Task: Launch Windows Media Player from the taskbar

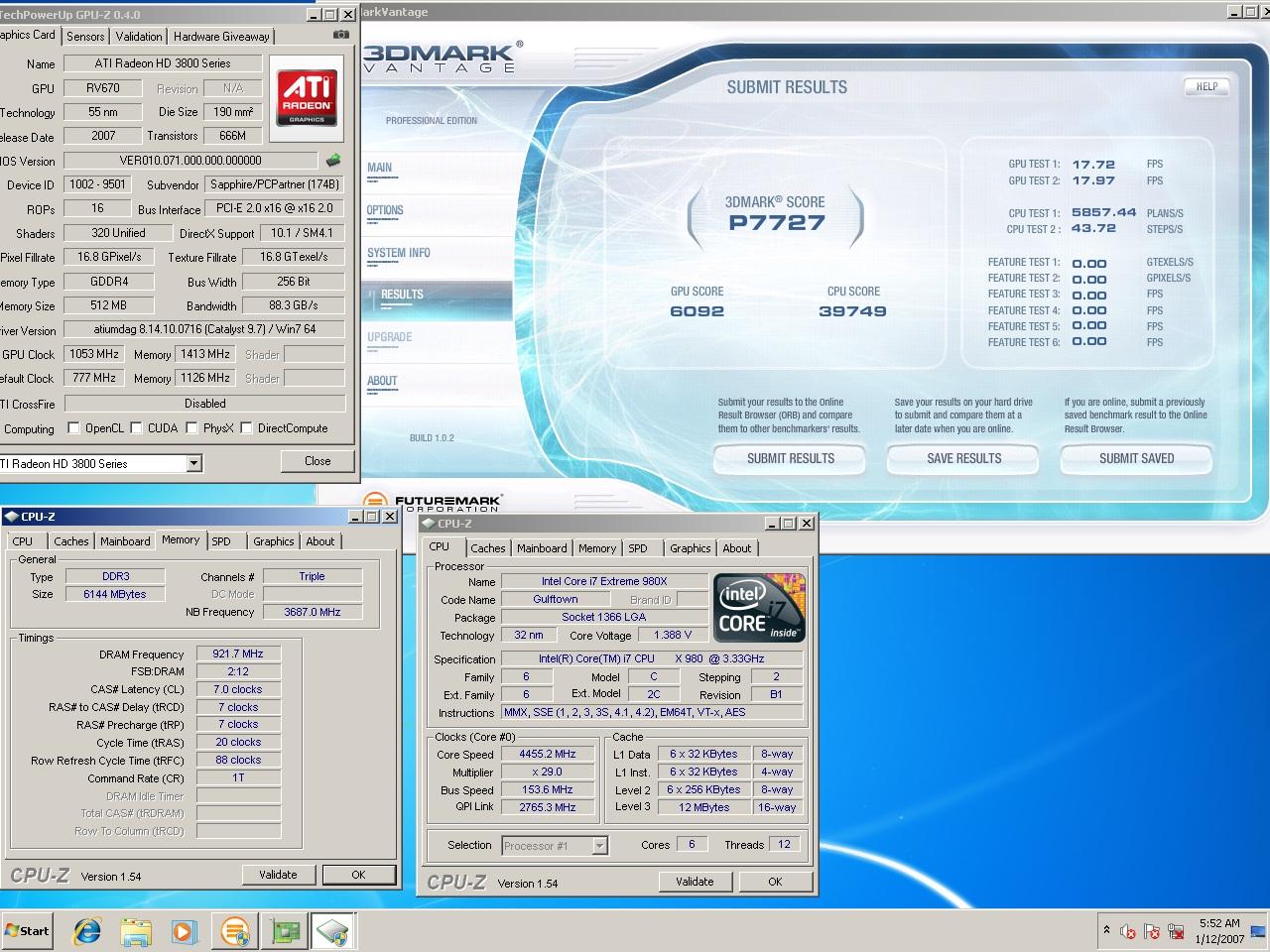Action: [184, 931]
